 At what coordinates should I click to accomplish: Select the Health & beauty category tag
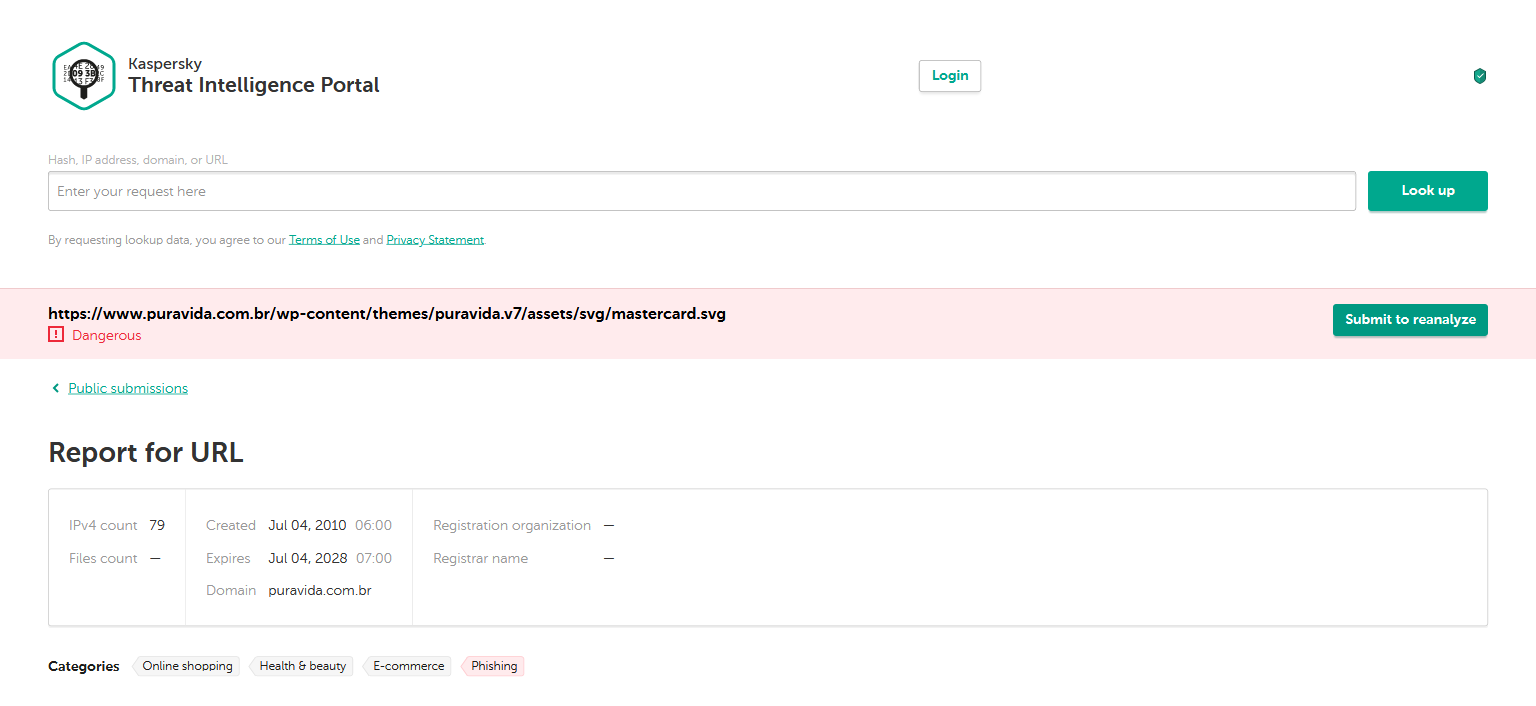tap(302, 666)
